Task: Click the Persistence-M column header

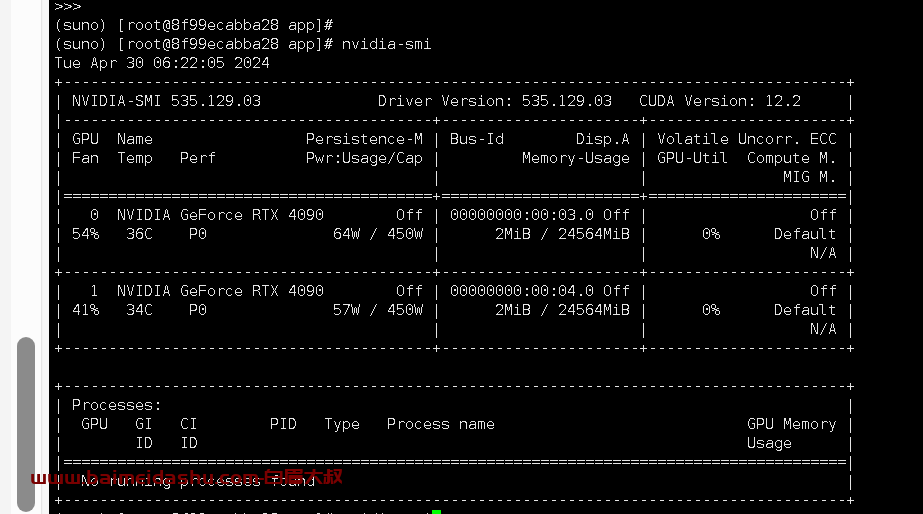Action: coord(364,139)
